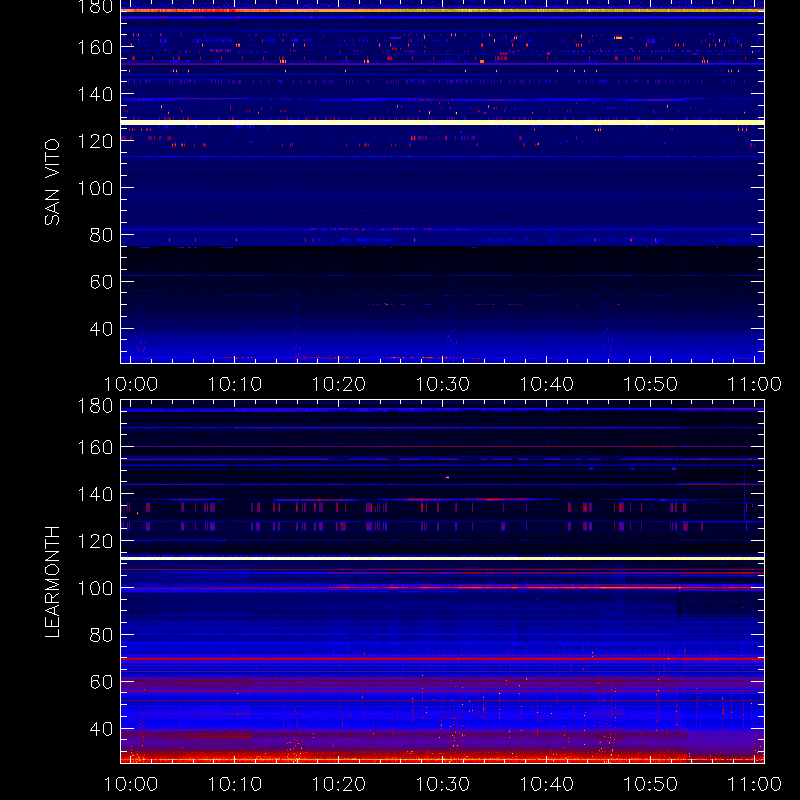This screenshot has height=800, width=800.
Task: Click the bright white band in Learmonth spectrogram
Action: [x=442, y=559]
